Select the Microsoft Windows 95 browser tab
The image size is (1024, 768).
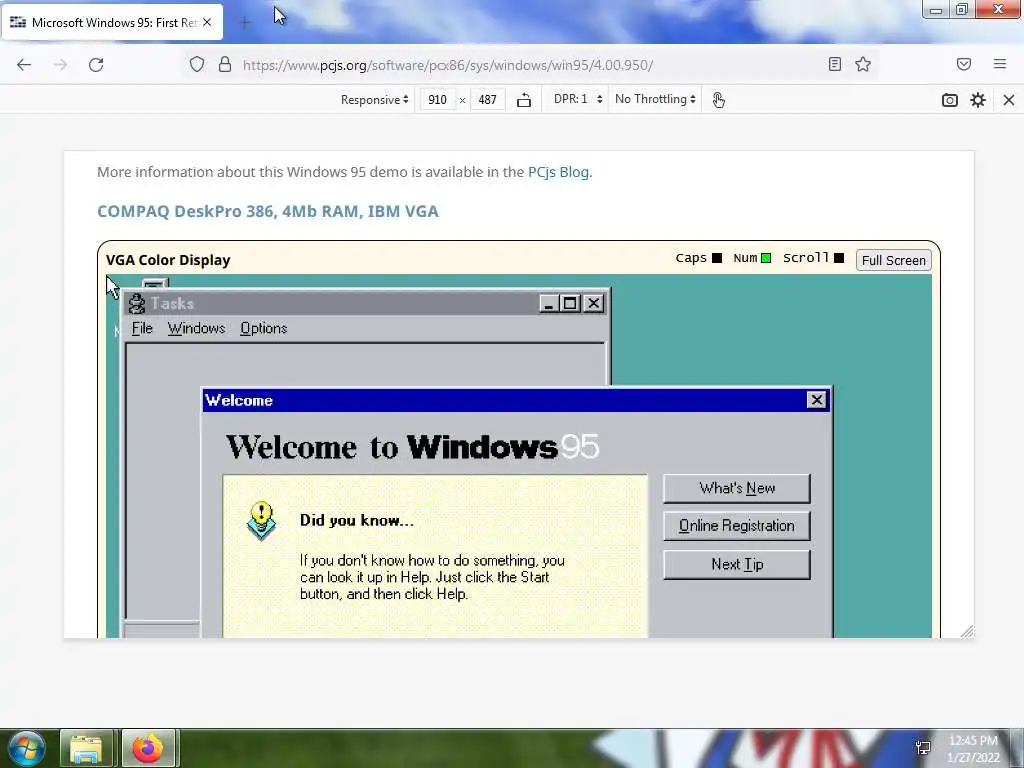pyautogui.click(x=112, y=22)
